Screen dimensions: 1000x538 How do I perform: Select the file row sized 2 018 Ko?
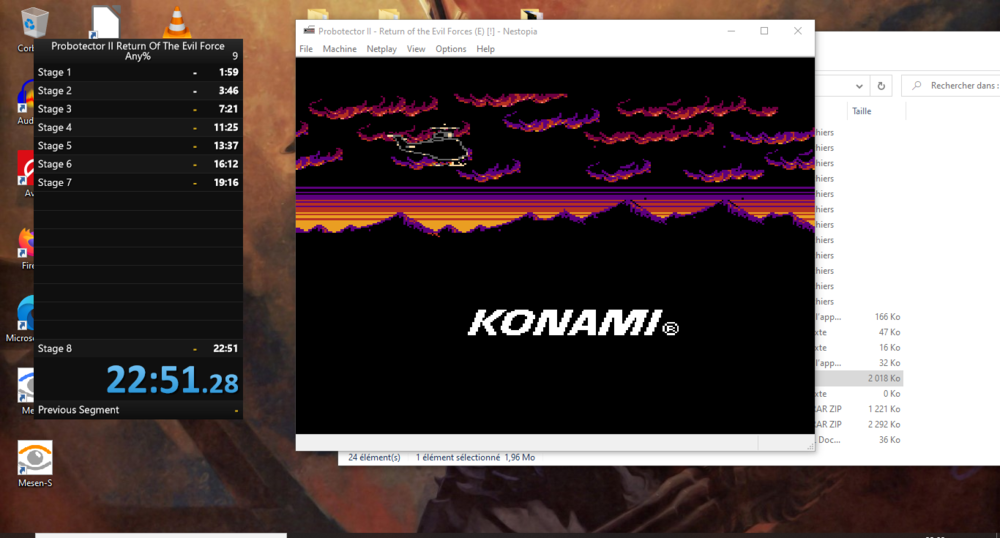[x=859, y=378]
